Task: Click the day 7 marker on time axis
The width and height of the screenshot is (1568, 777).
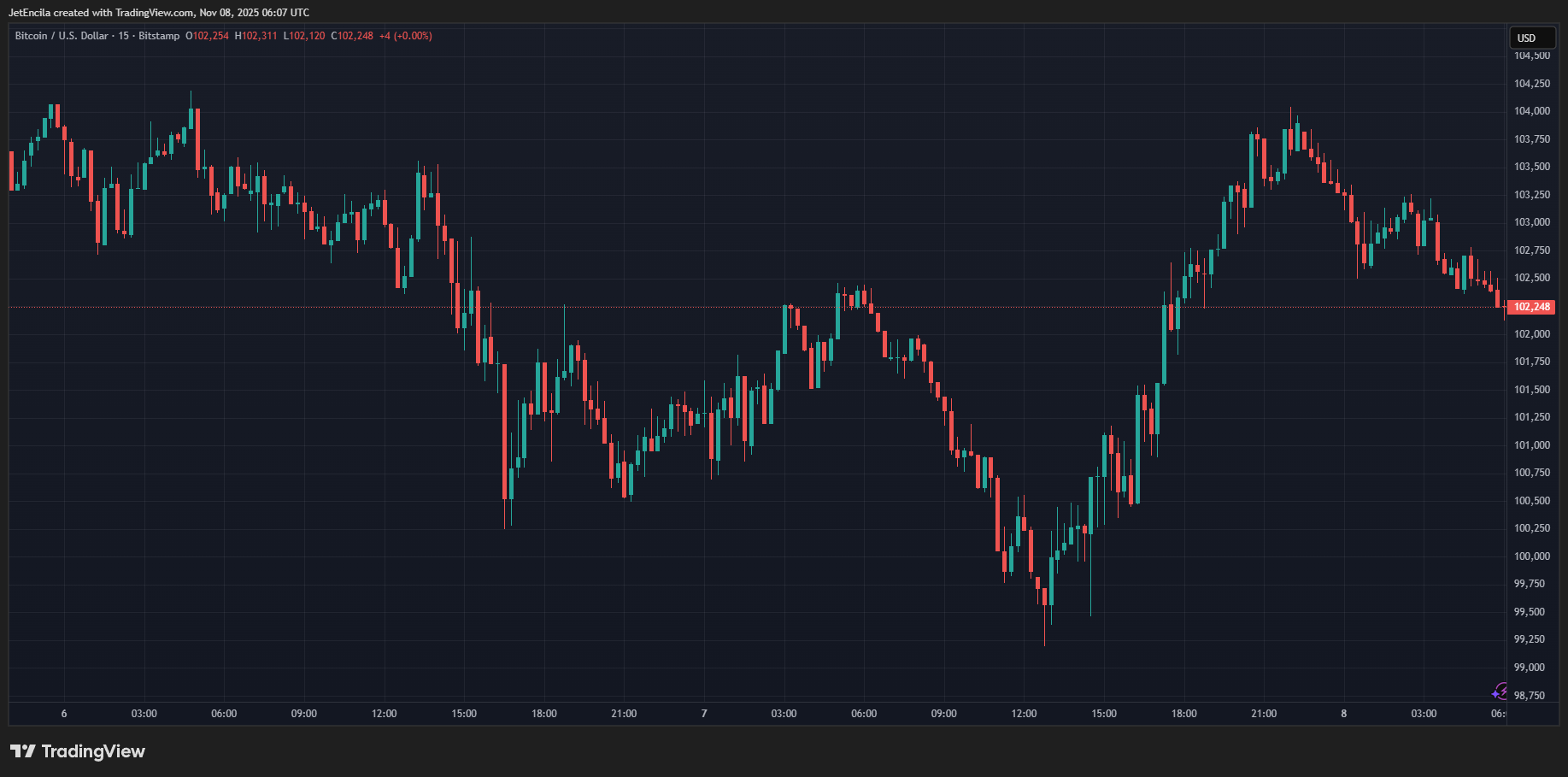Action: (x=704, y=714)
